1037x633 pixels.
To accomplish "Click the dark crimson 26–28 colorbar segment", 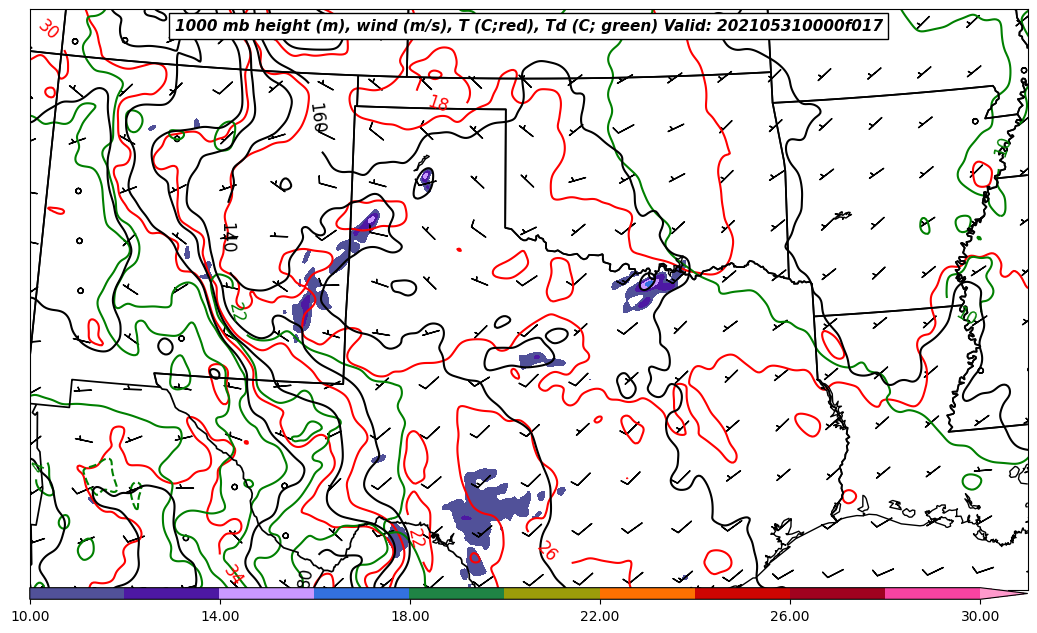I will tap(837, 593).
